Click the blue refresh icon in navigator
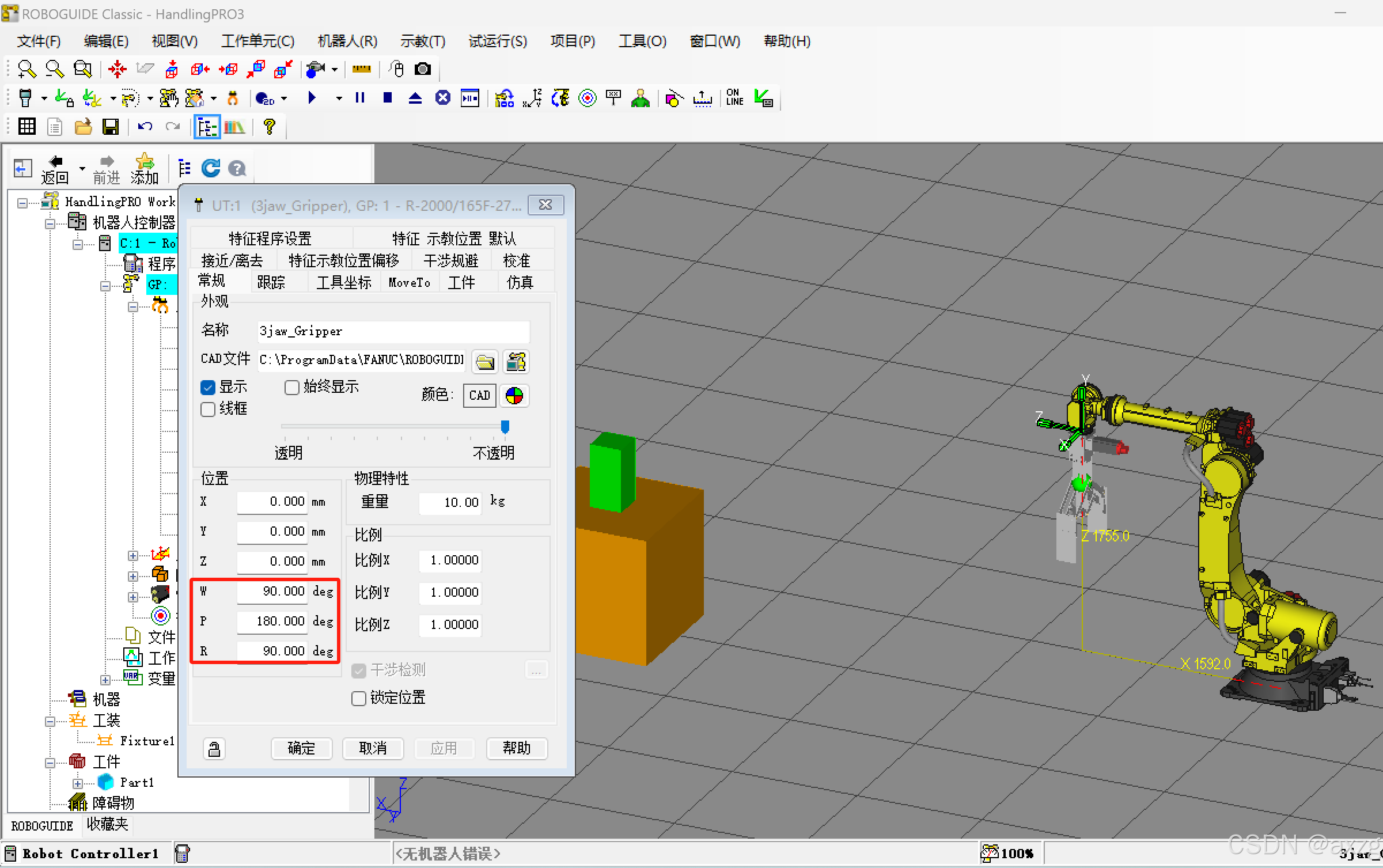Image resolution: width=1383 pixels, height=868 pixels. click(x=211, y=169)
